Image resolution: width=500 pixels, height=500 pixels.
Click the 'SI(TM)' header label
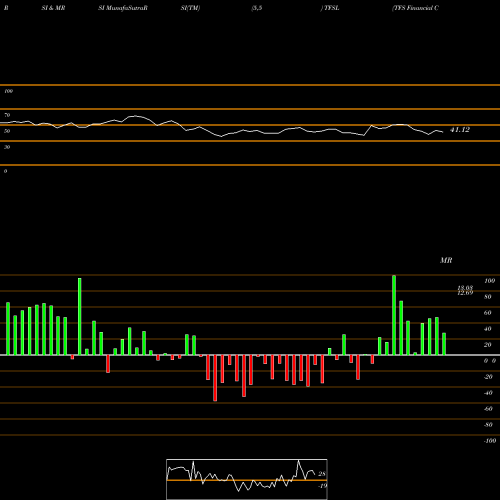tap(190, 8)
